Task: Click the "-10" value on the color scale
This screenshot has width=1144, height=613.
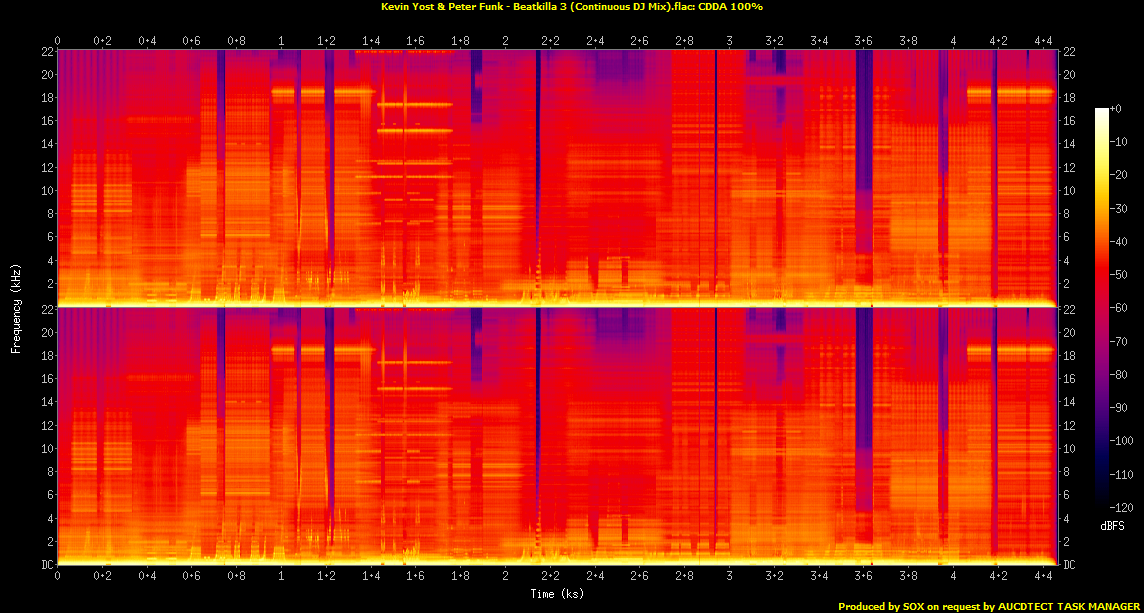Action: click(x=1118, y=142)
